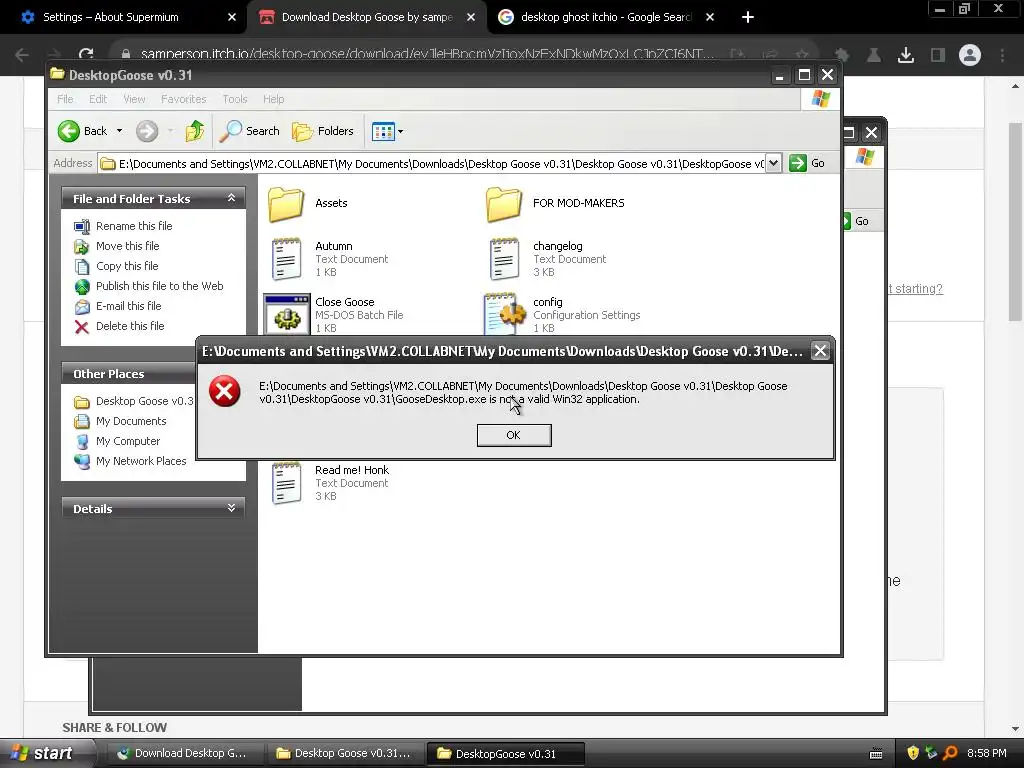Click the browser URL address bar
Viewport: 1024px width, 768px height.
coord(426,54)
